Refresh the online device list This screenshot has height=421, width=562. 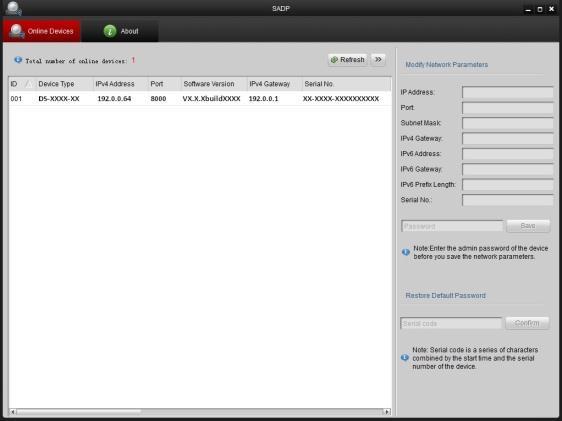click(x=347, y=59)
